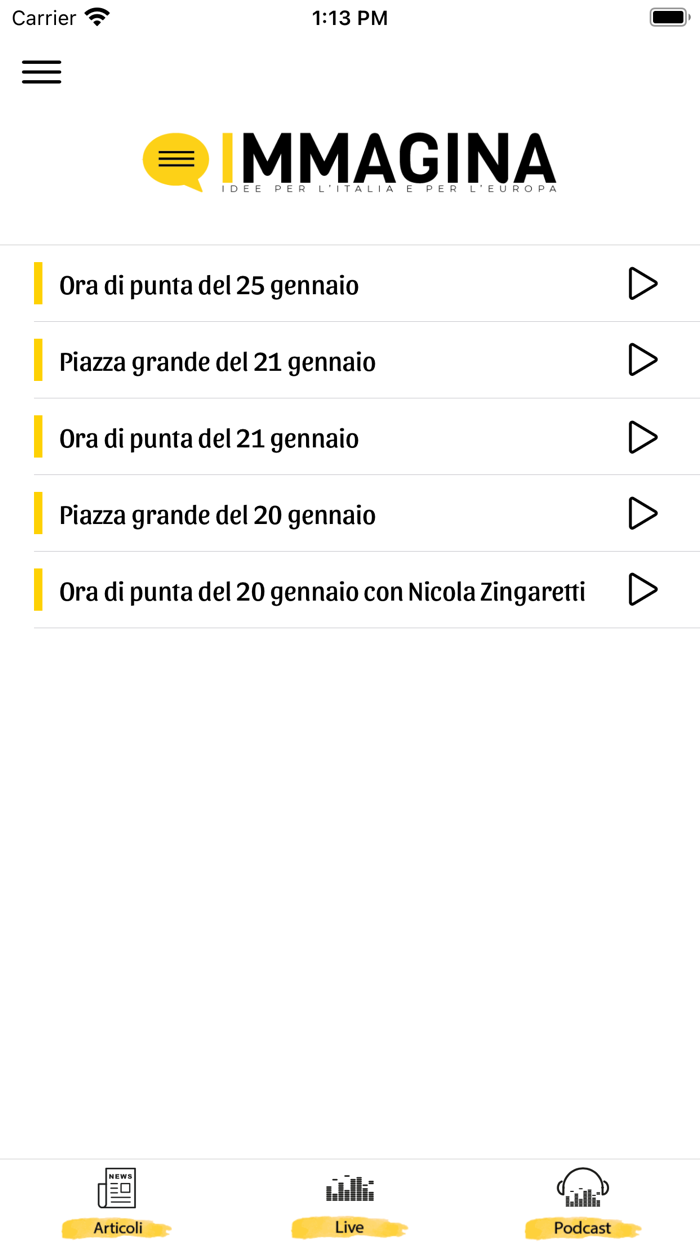The image size is (700, 1244).
Task: Select the Live equalizer icon
Action: [349, 1188]
